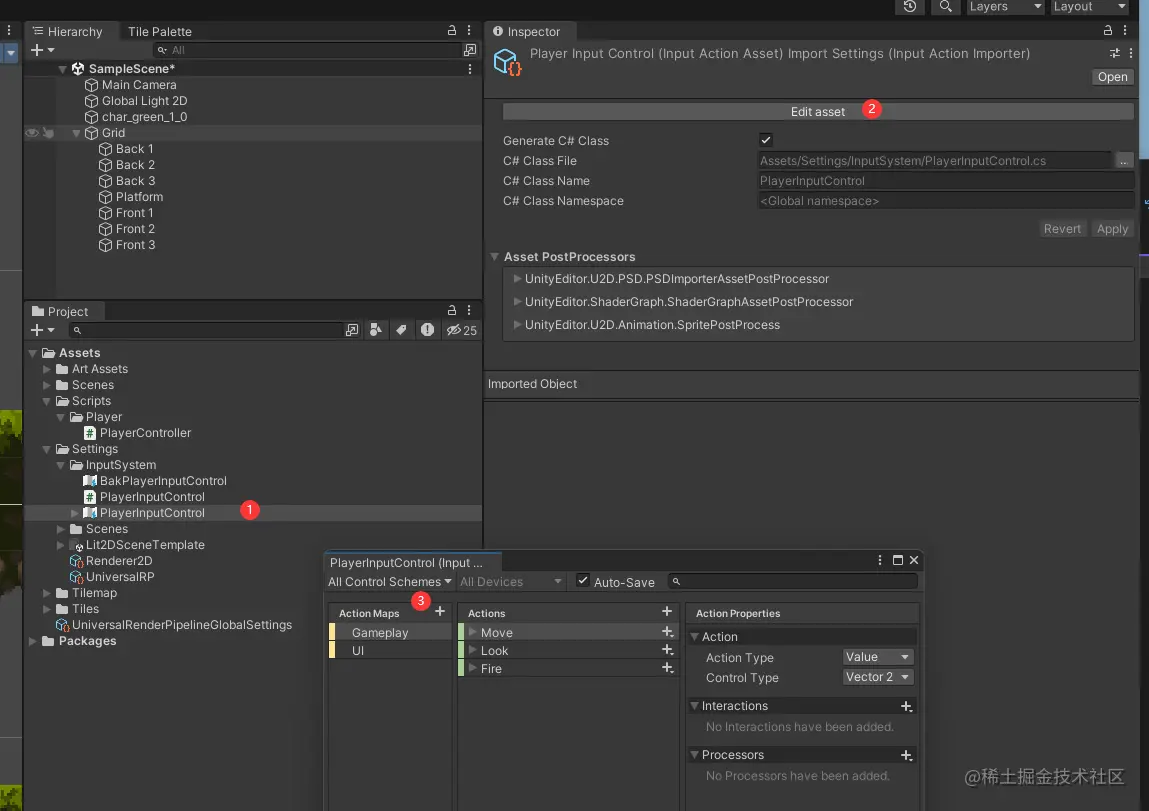Toggle Generate C# Class checkbox
This screenshot has width=1149, height=811.
tap(766, 140)
